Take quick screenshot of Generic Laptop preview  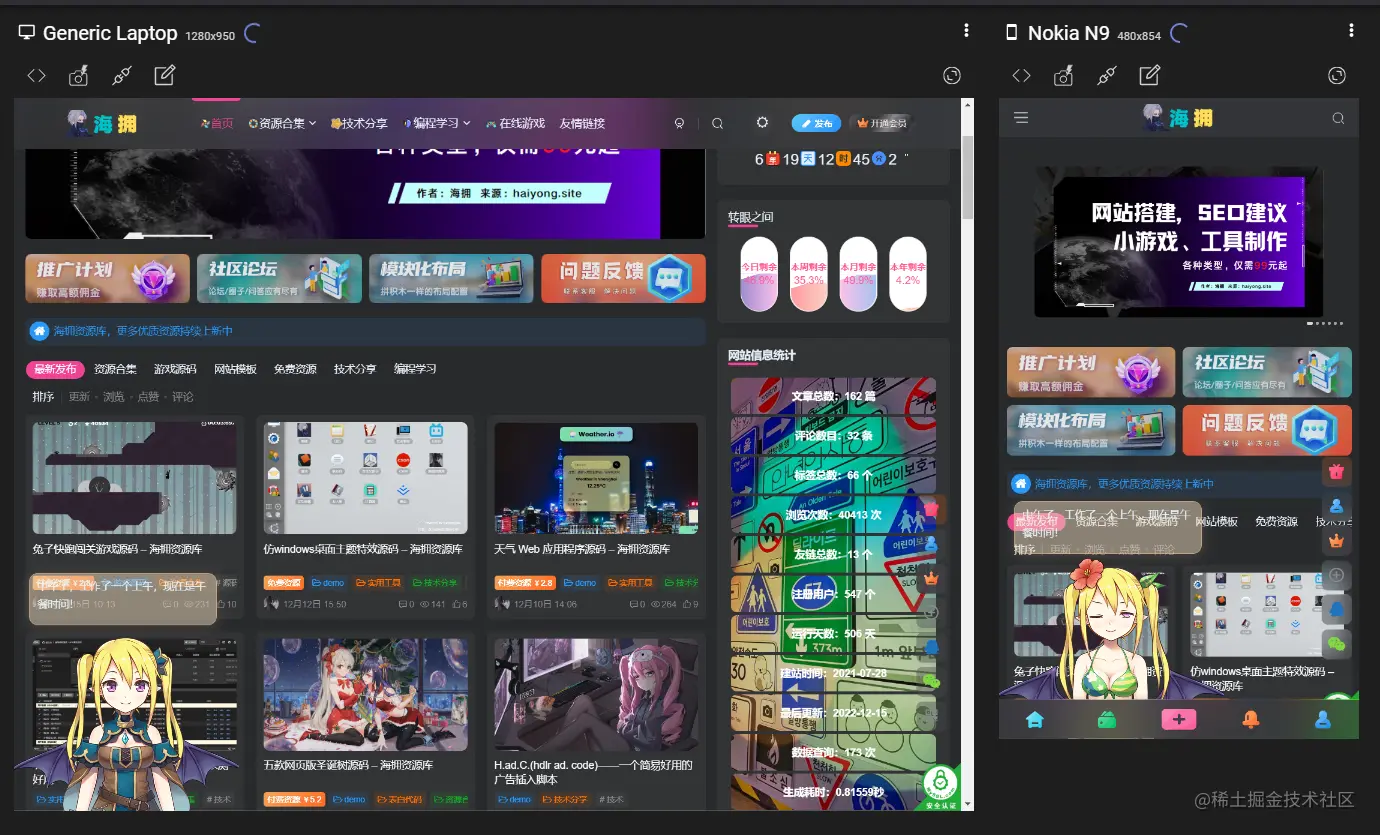coord(79,75)
